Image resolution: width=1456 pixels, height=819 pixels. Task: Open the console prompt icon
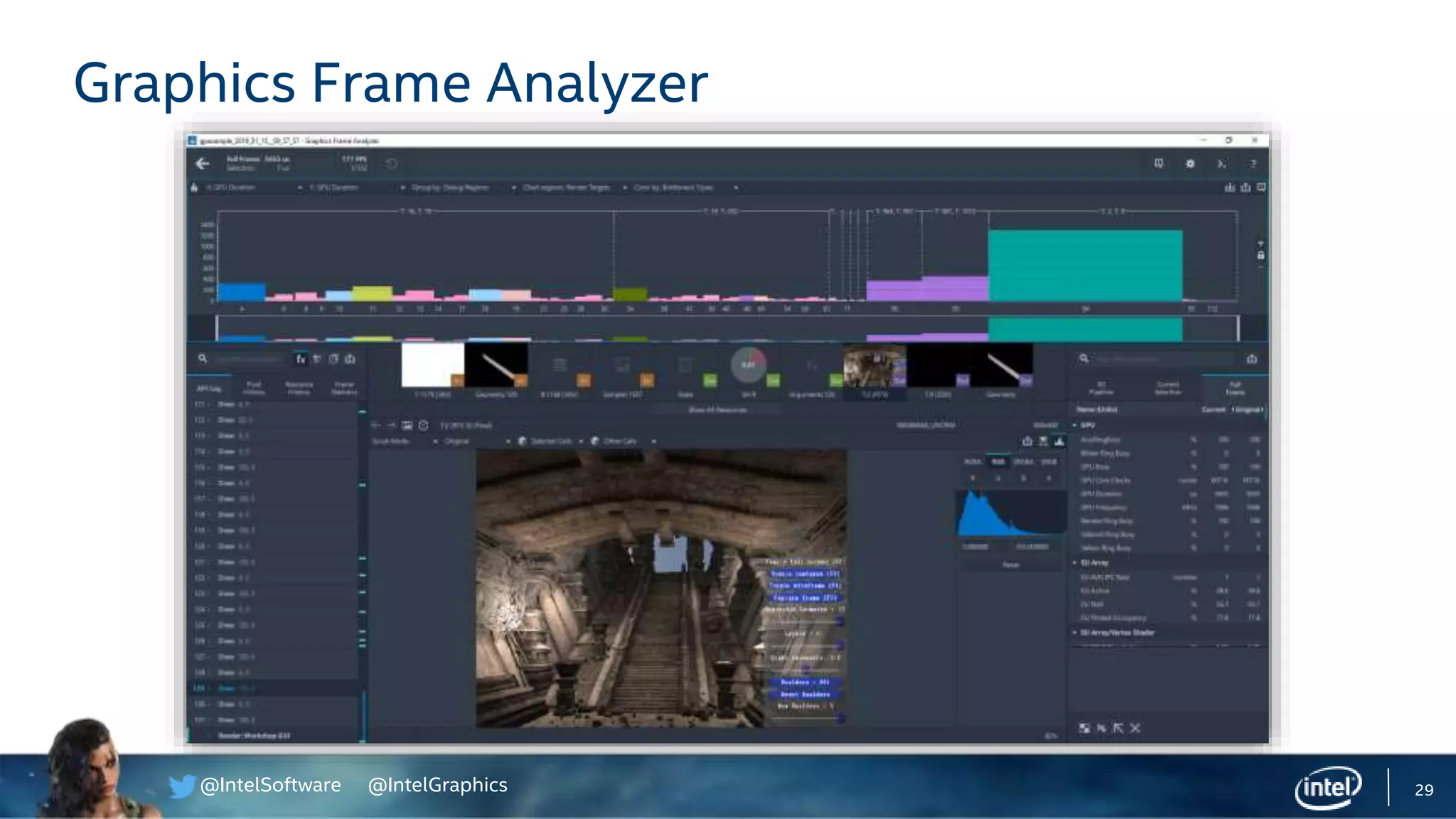1221,164
